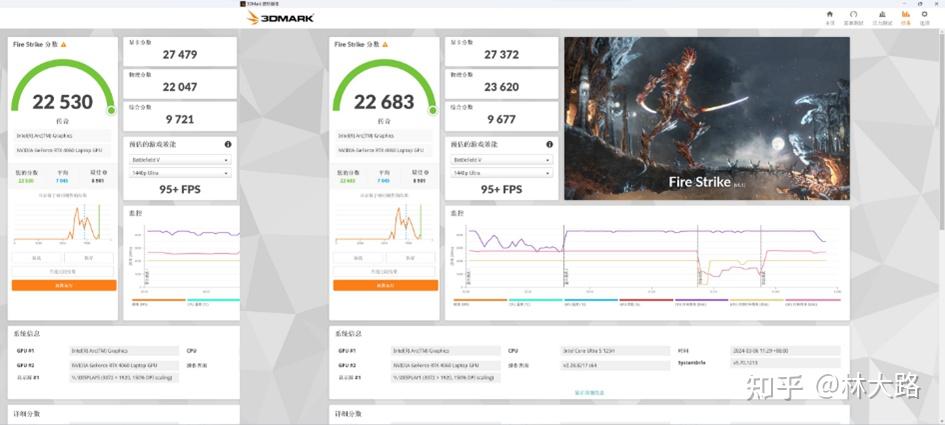Open Options via the gear icon
The width and height of the screenshot is (945, 425).
point(925,14)
